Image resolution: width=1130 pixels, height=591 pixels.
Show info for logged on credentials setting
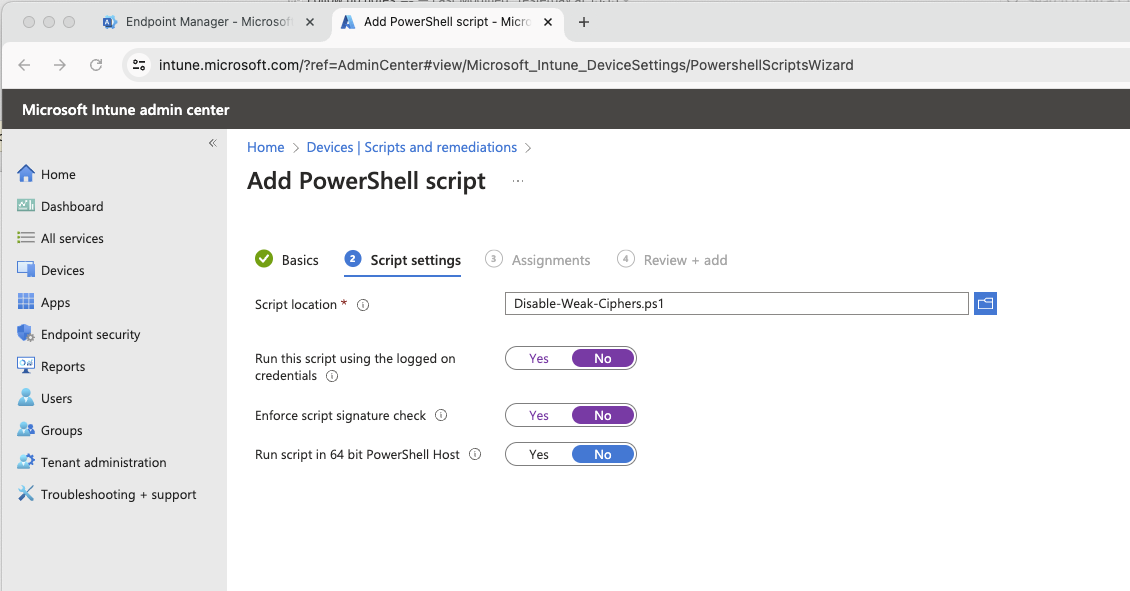332,376
